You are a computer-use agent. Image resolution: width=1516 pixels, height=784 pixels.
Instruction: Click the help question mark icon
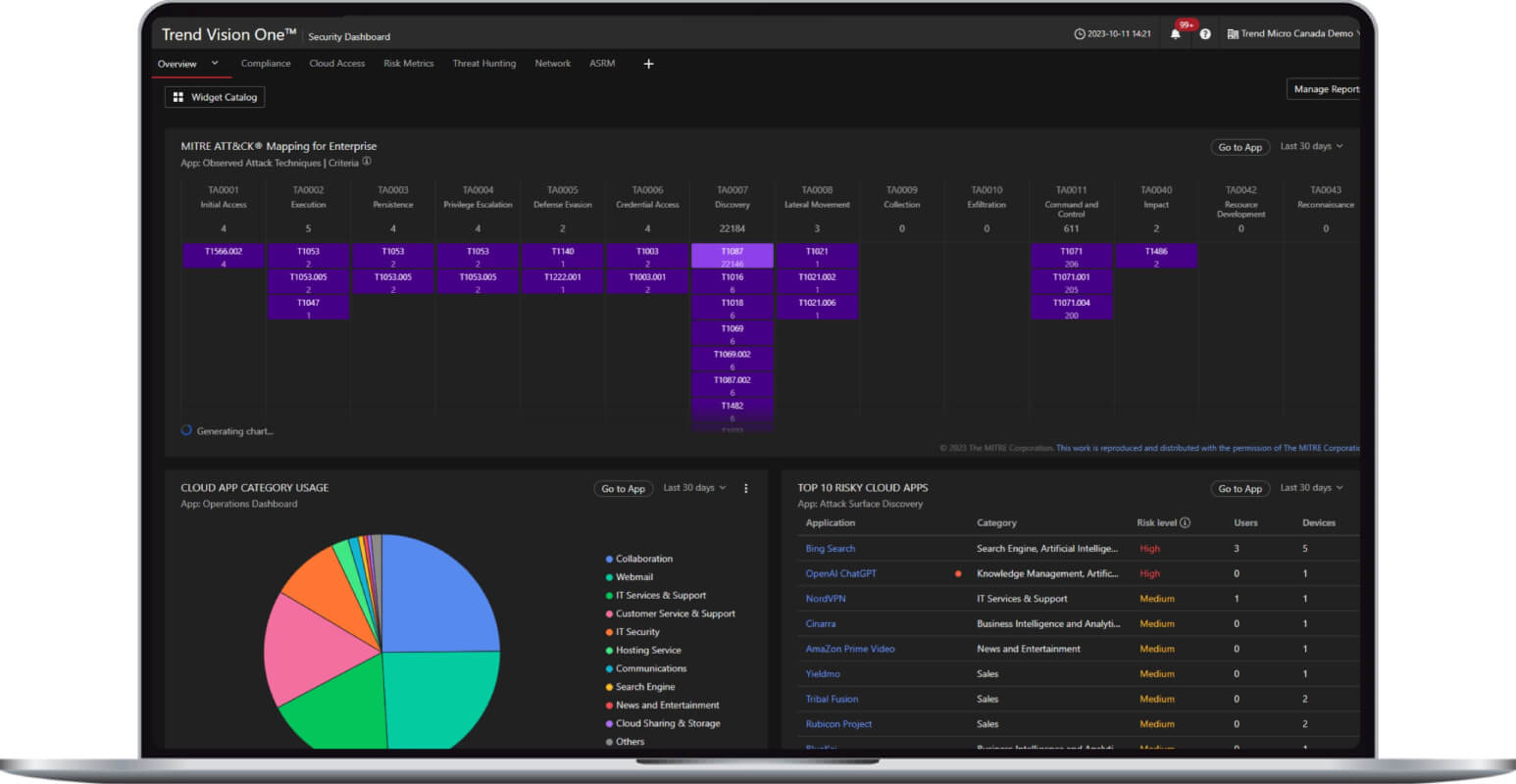click(x=1205, y=34)
